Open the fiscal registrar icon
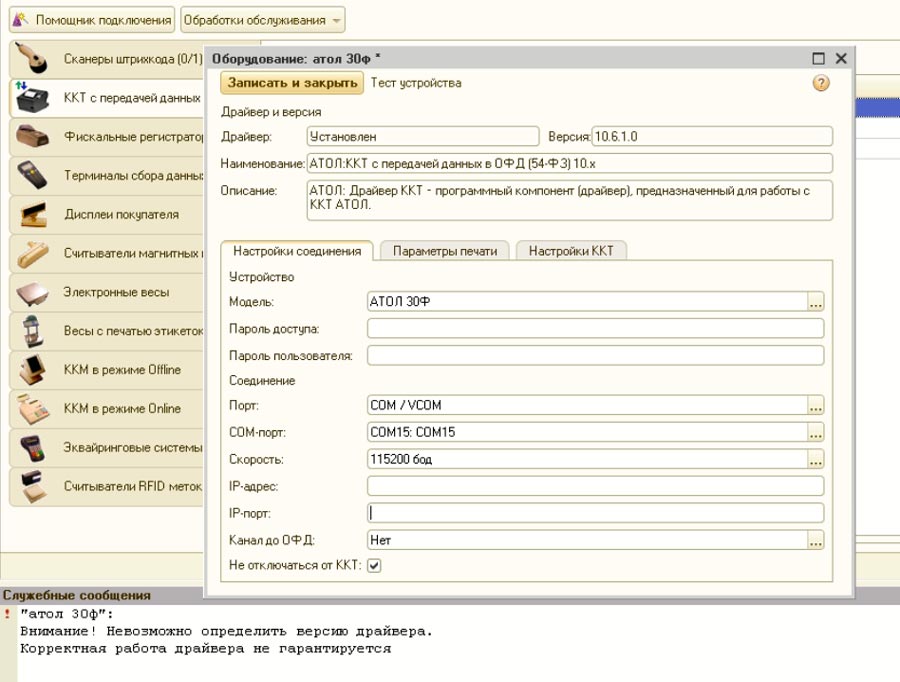900x682 pixels. 32,137
